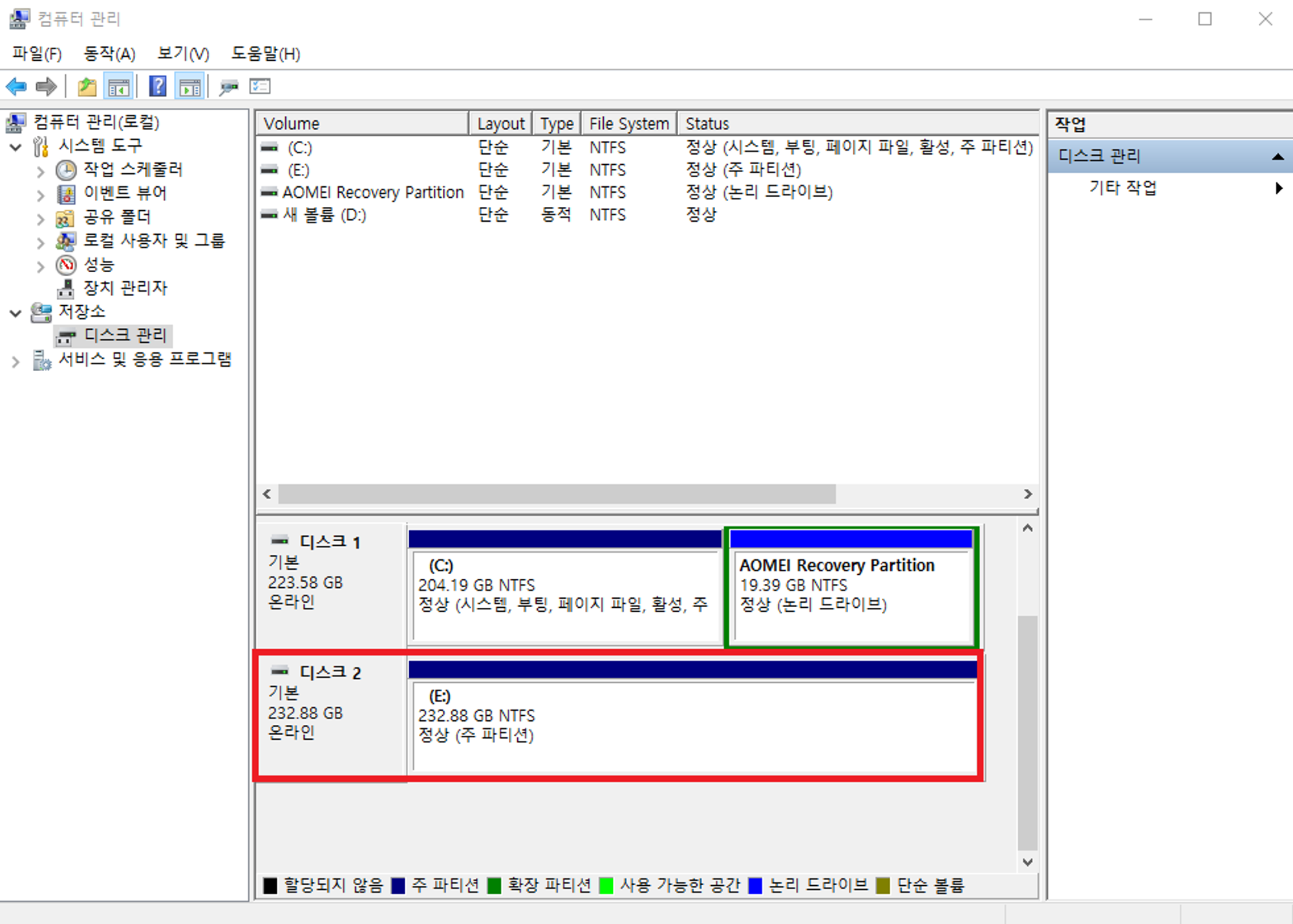Open the 보기(V) menu

184,54
